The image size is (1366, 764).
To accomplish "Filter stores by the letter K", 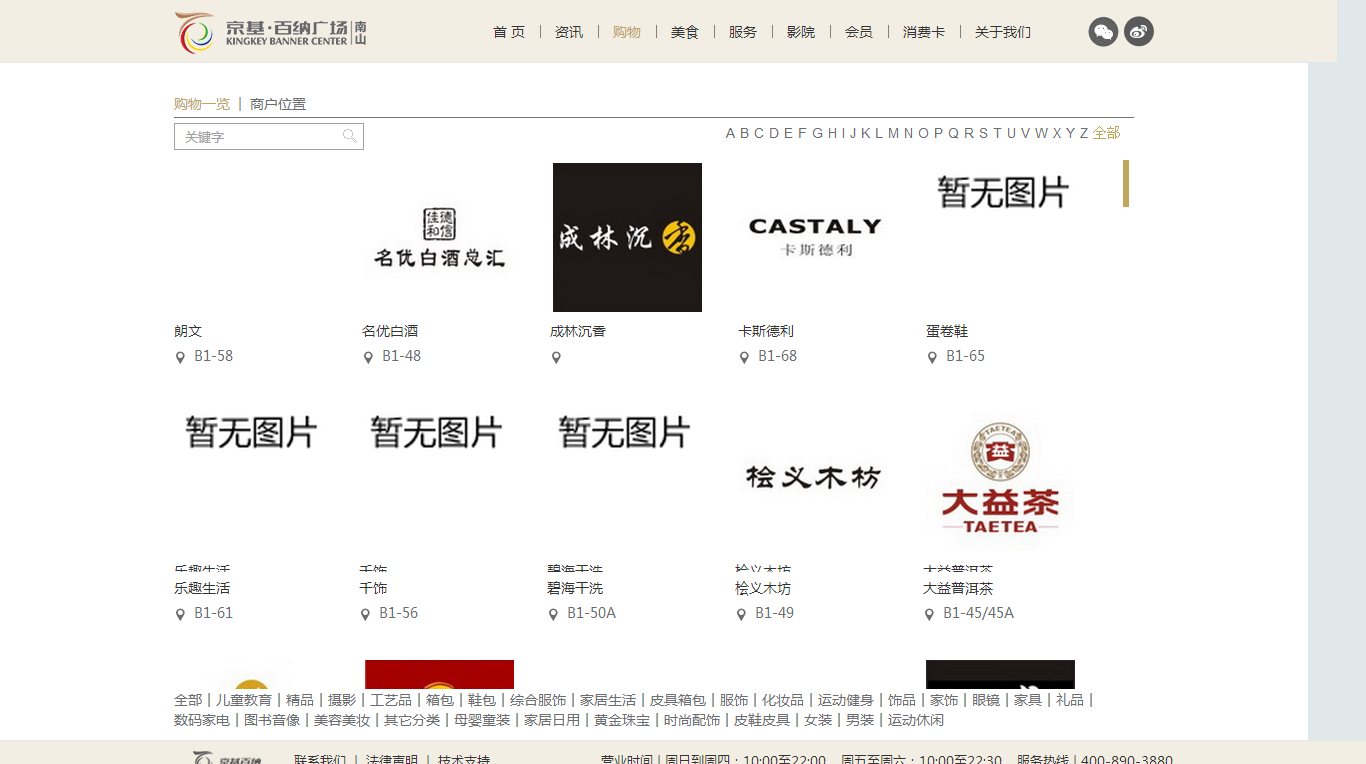I will (865, 132).
